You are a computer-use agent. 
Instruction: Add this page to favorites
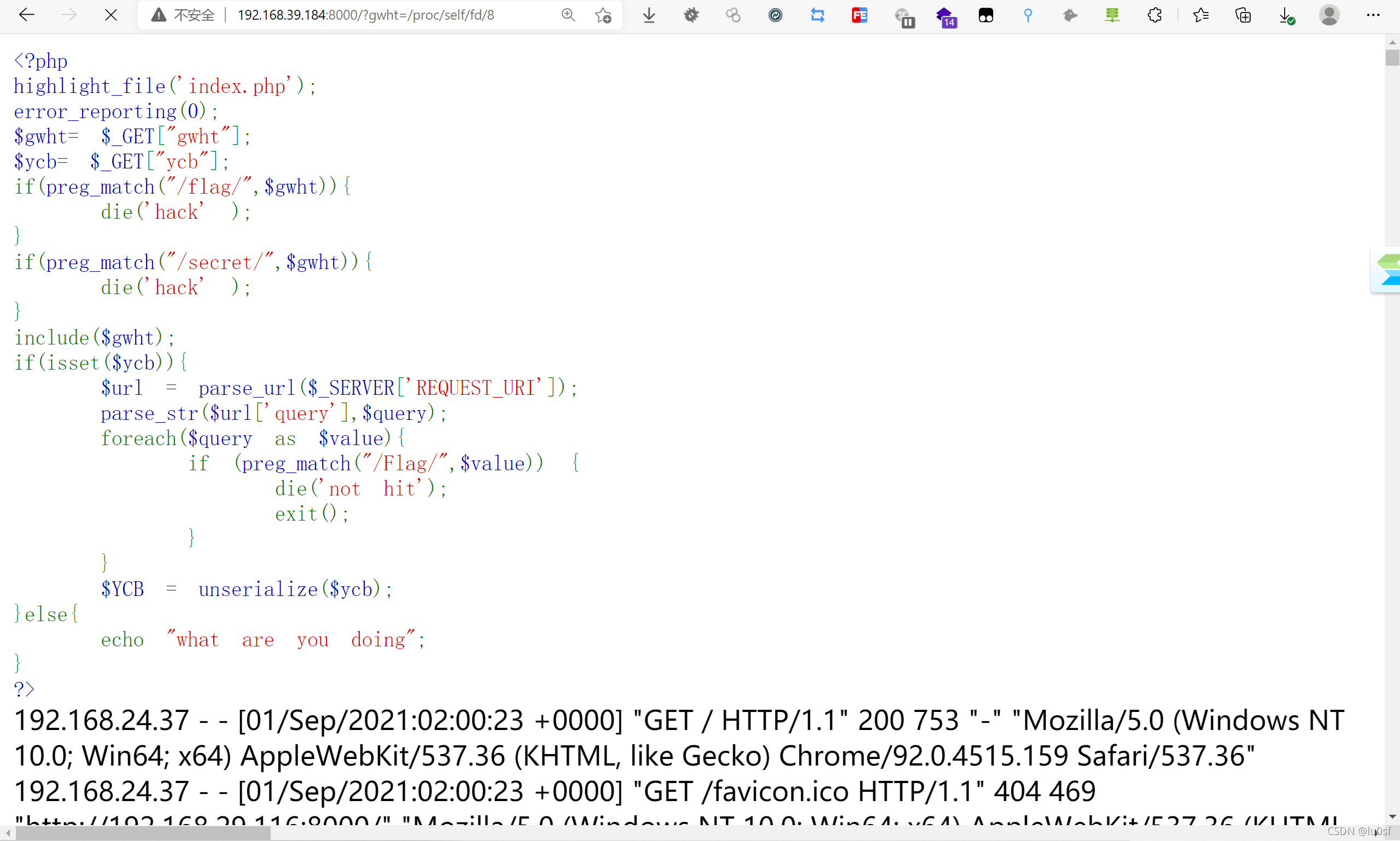coord(603,15)
